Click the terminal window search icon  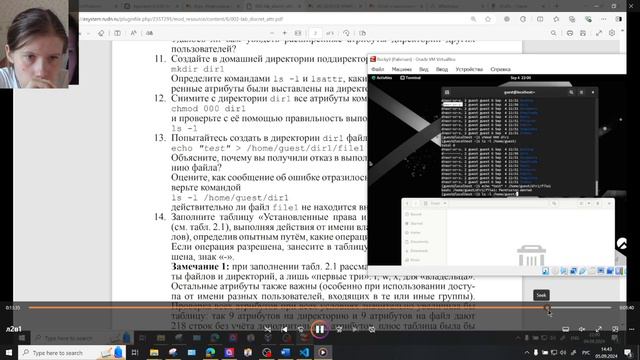(571, 92)
